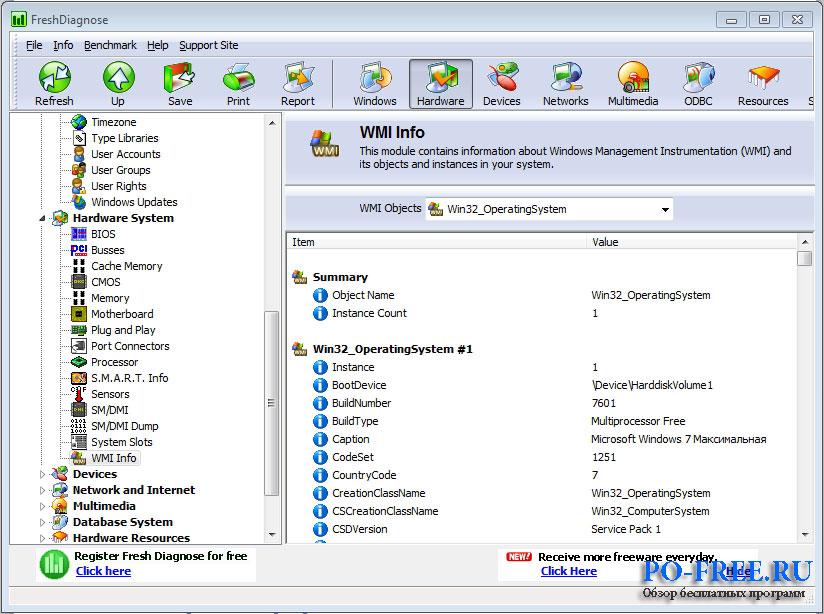
Task: Open the Resources toolbar icon
Action: pos(763,84)
